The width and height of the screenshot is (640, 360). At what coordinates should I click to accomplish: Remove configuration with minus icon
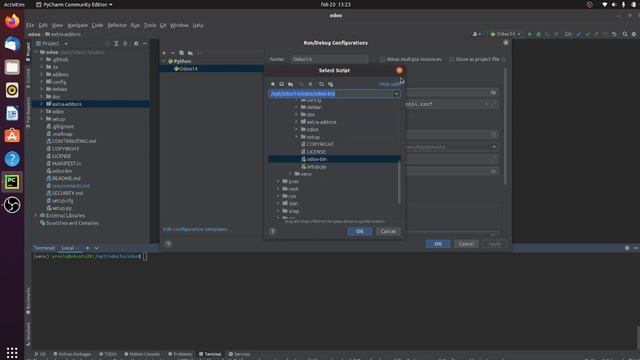[173, 53]
